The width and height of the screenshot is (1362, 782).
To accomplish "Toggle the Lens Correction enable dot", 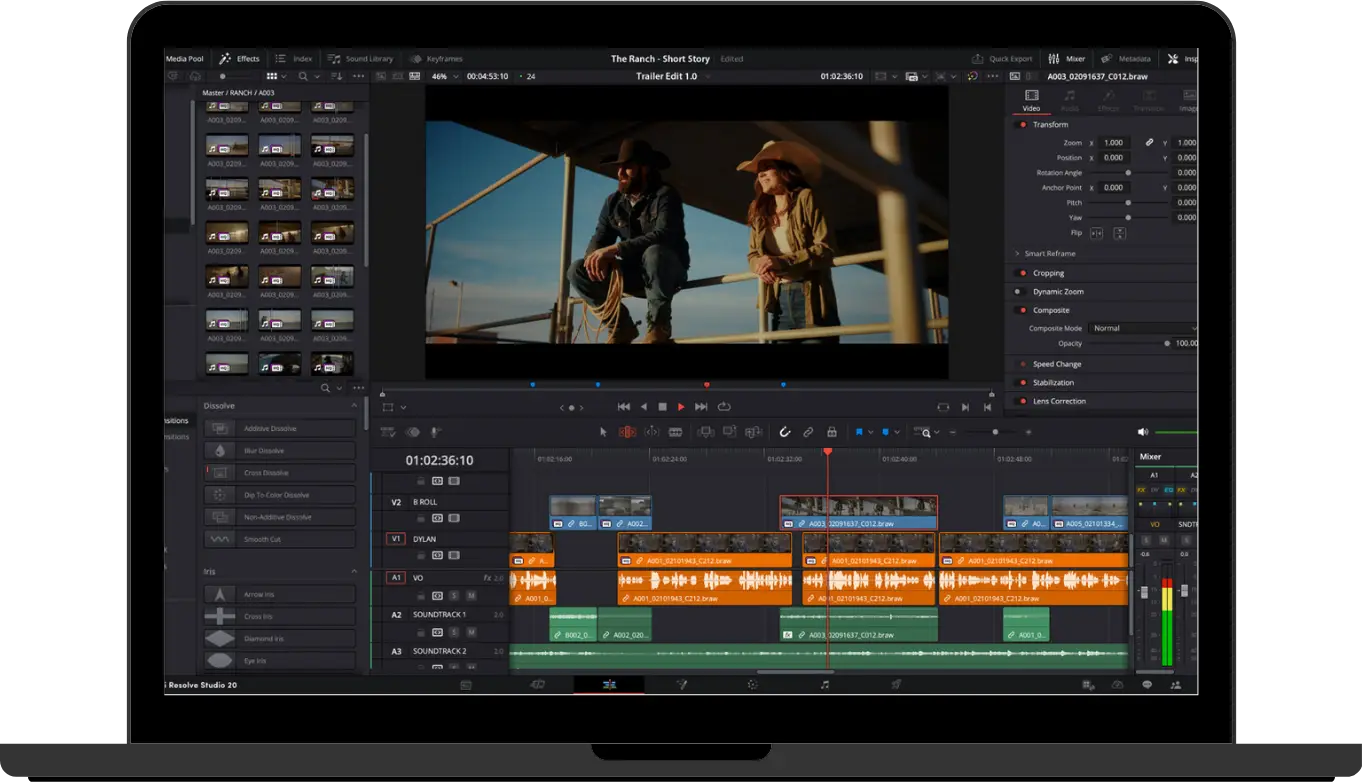I will [1023, 401].
